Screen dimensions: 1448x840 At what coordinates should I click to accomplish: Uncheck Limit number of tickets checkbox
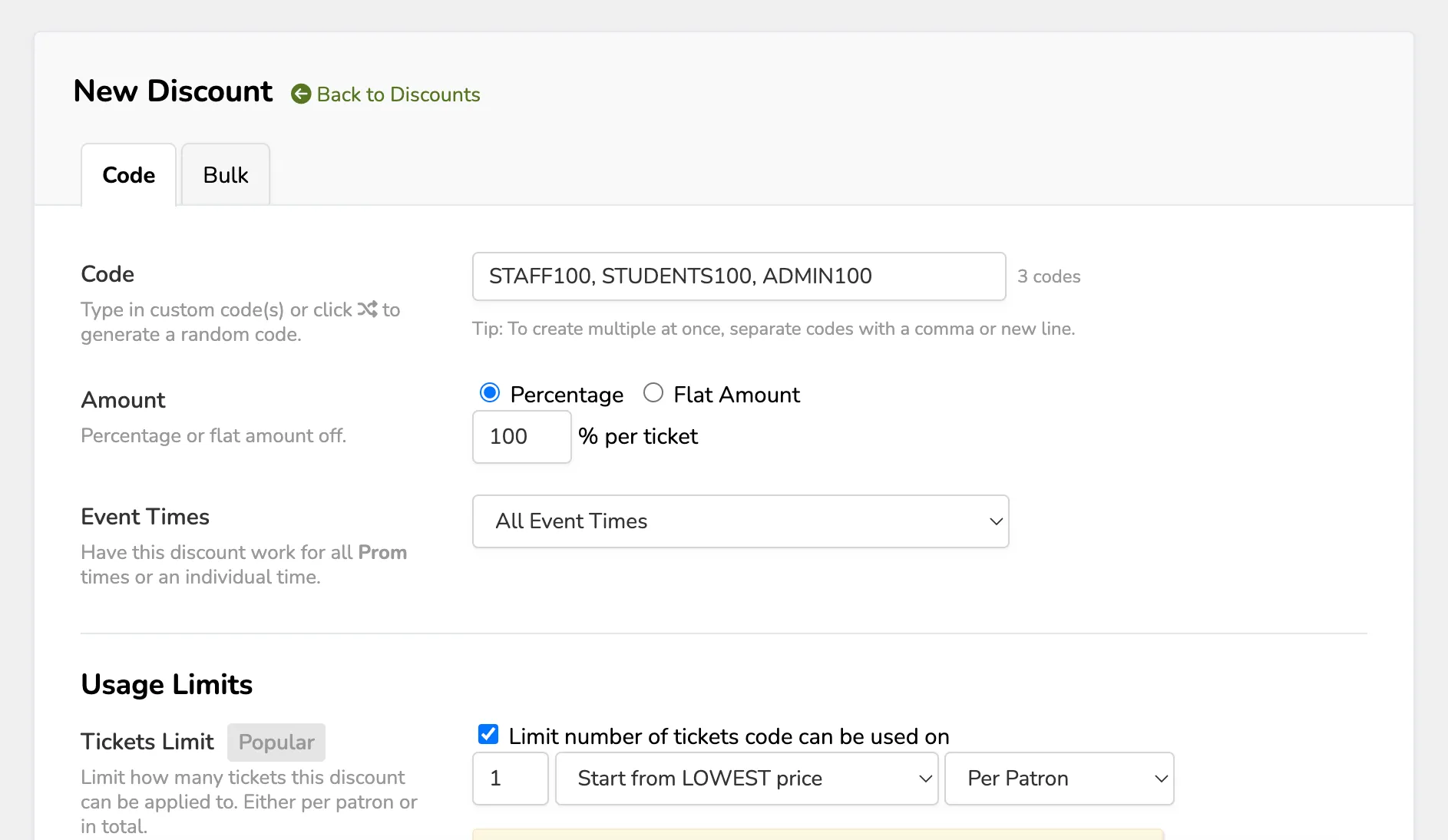(488, 735)
